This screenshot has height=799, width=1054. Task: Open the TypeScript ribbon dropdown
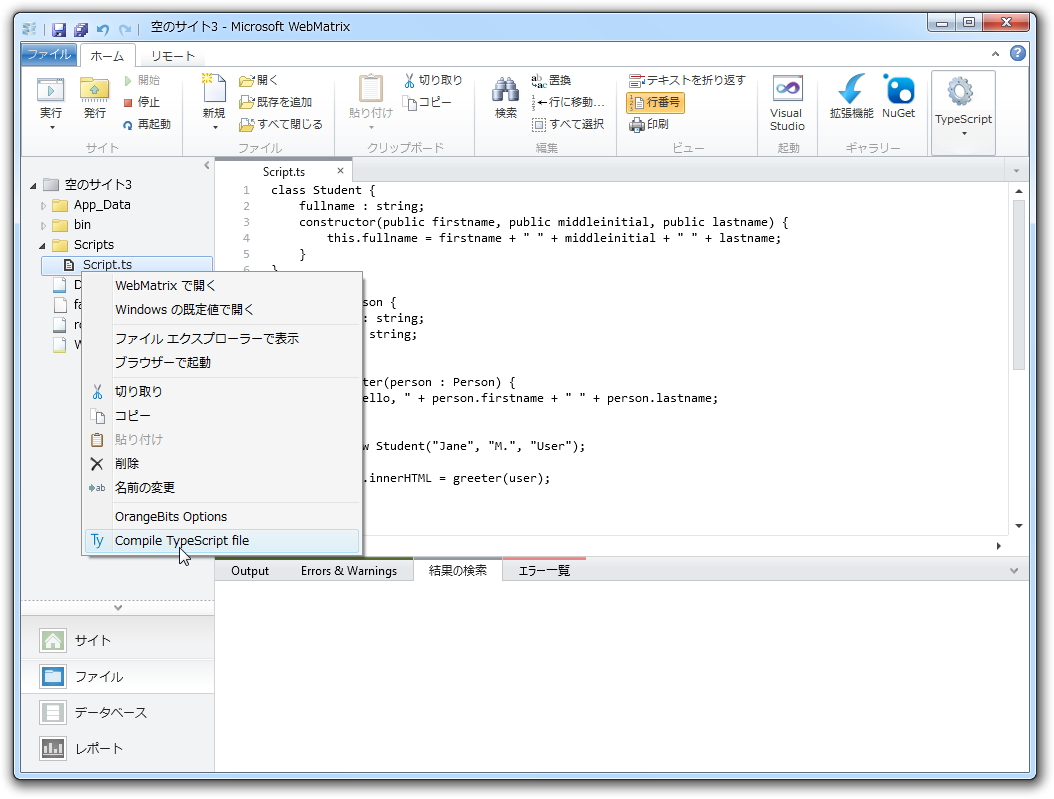point(963,112)
